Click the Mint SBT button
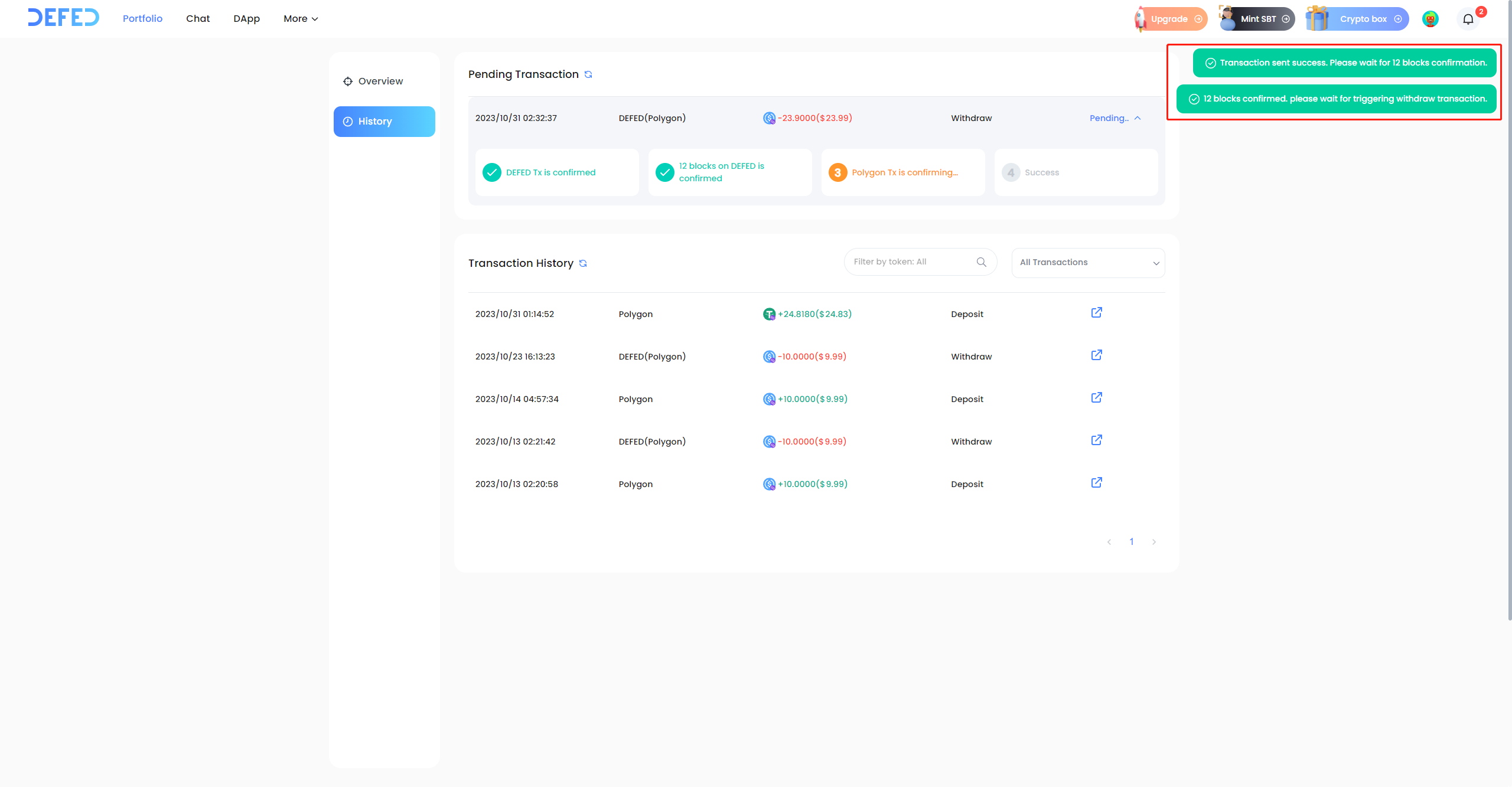The width and height of the screenshot is (1512, 787). click(1259, 19)
